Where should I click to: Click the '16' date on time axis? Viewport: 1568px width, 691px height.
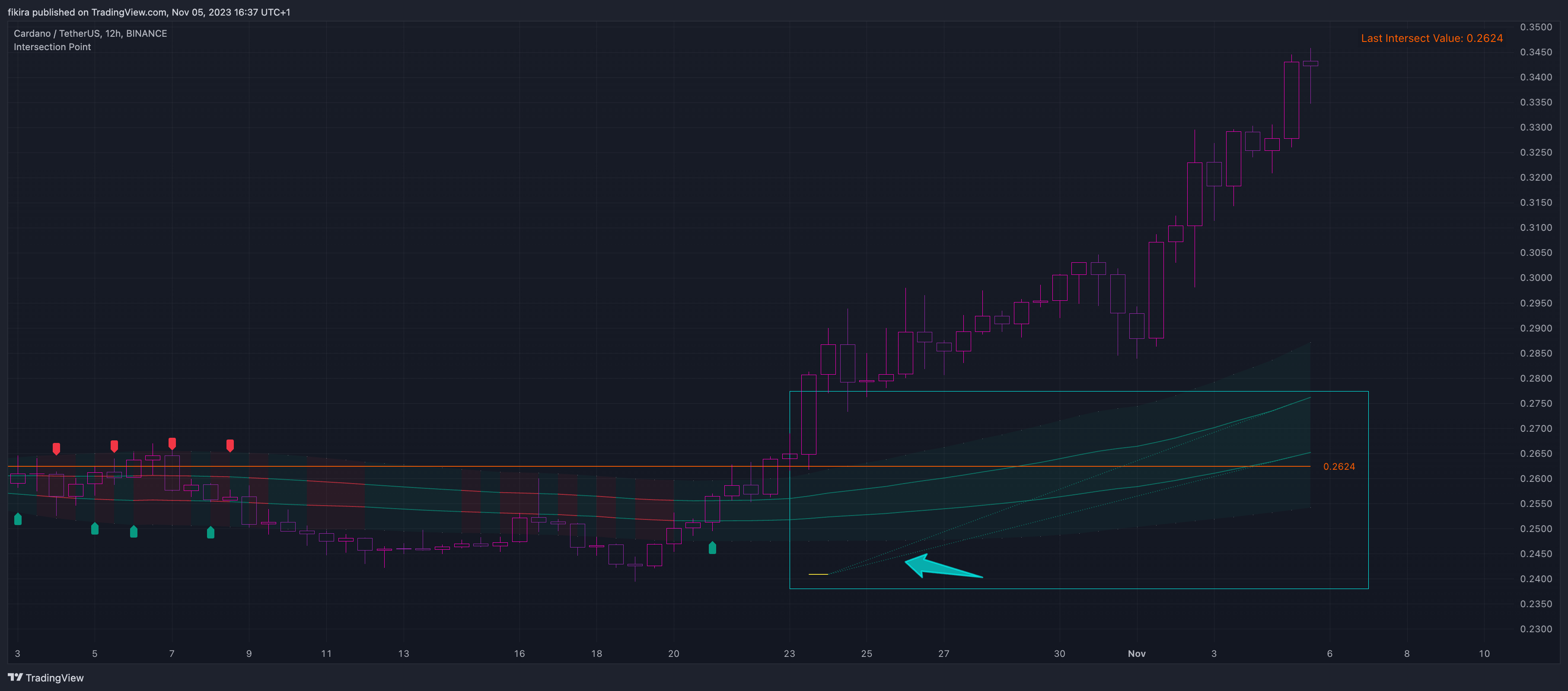coord(519,653)
